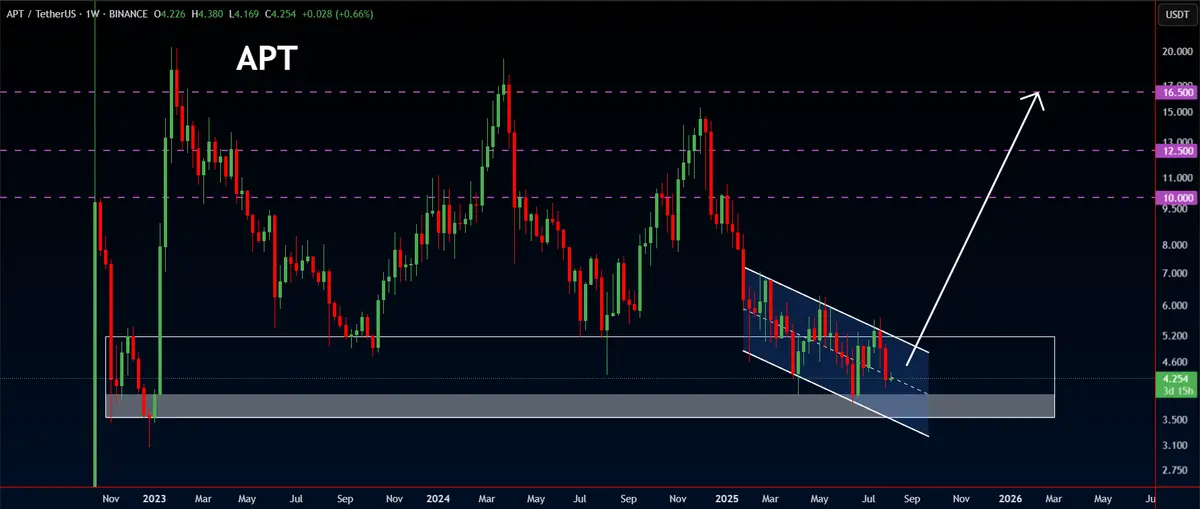This screenshot has height=509, width=1200.
Task: Click the 2023 label on time axis
Action: coord(153,497)
